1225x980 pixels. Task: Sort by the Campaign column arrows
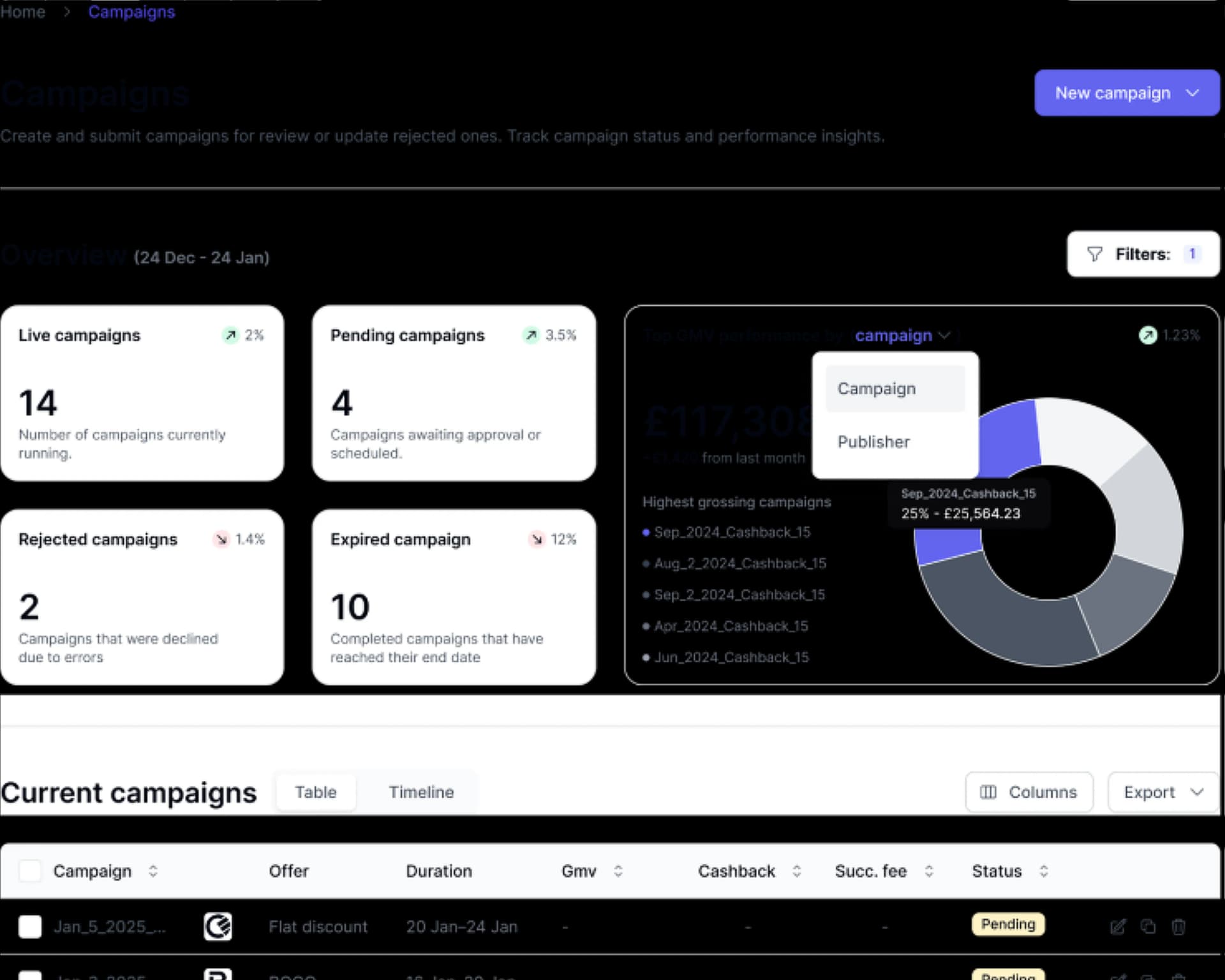point(153,871)
